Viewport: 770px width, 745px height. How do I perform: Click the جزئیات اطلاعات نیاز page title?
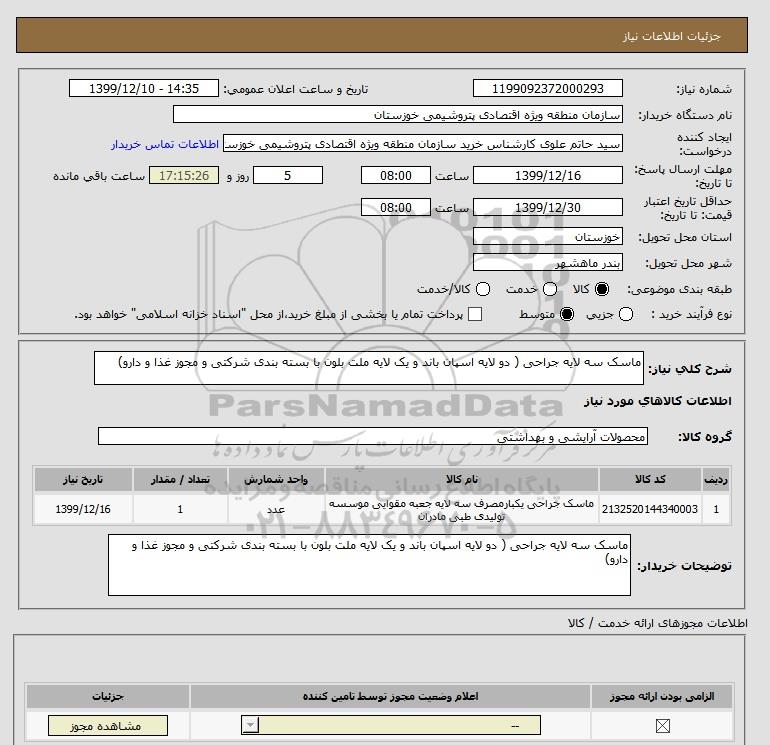(671, 36)
